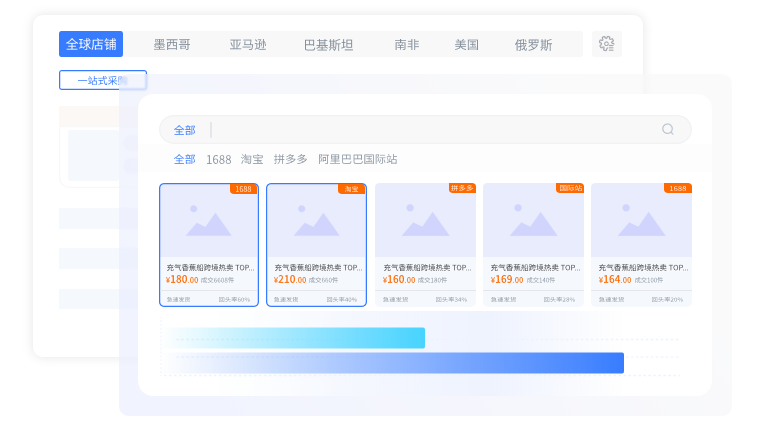The height and width of the screenshot is (435, 760).
Task: Click the search magnifier icon
Action: (668, 129)
